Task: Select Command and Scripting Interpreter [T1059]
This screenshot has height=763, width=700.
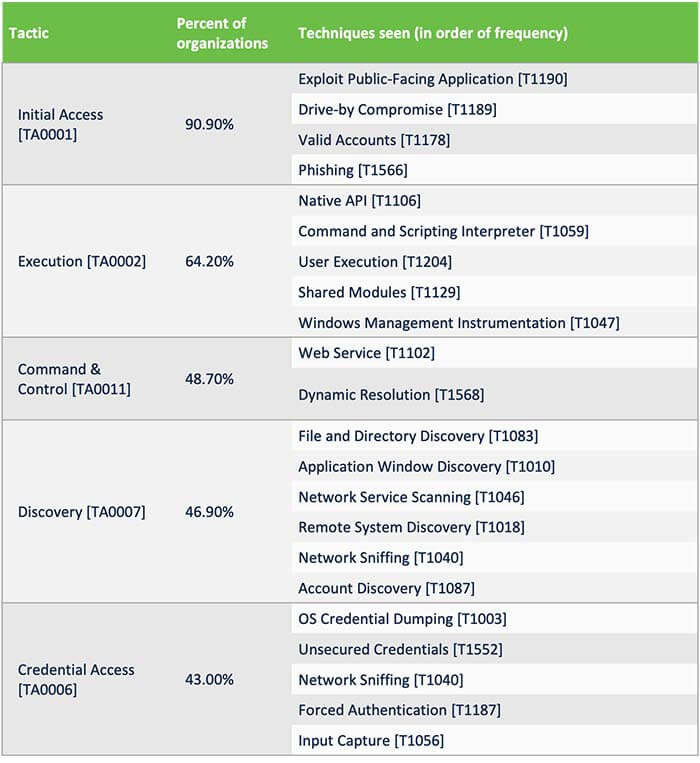Action: (x=443, y=231)
